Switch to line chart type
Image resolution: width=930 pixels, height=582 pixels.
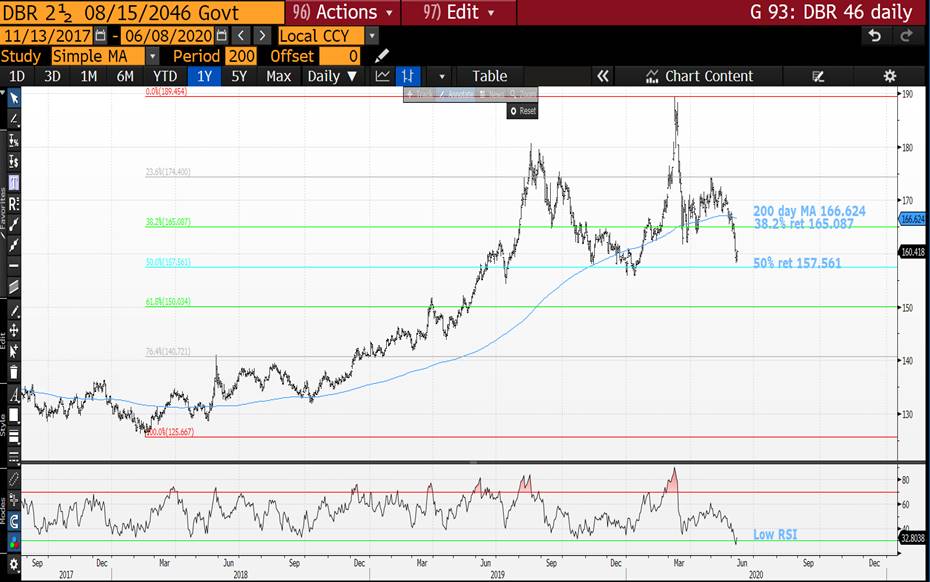[x=383, y=76]
